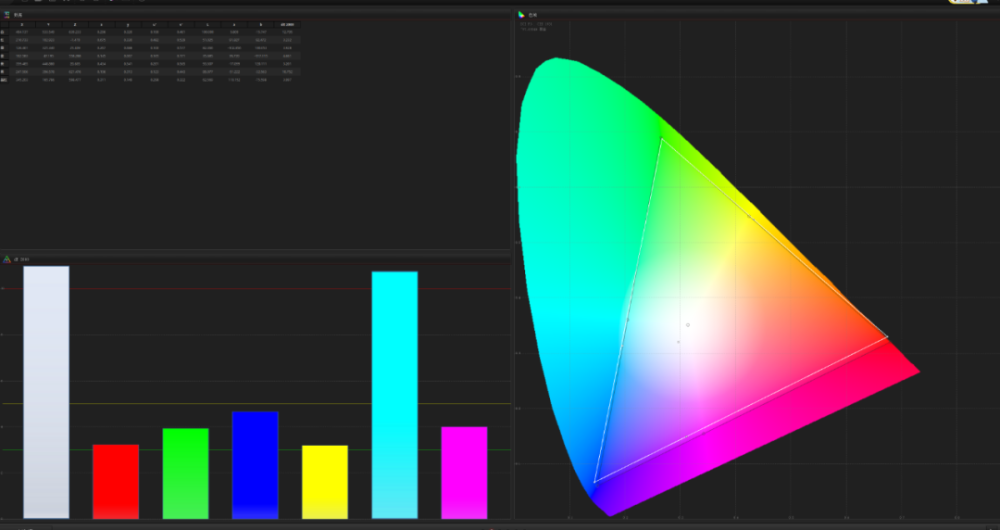Select the first row of measurement table
The width and height of the screenshot is (1000, 530).
150,32
